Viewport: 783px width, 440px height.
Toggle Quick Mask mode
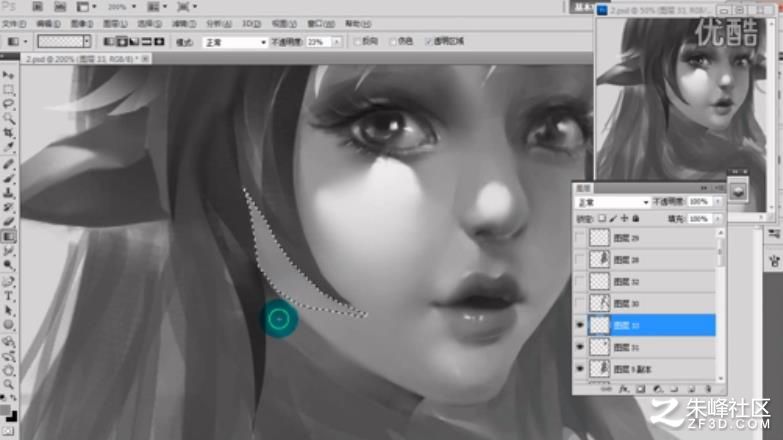[8, 432]
